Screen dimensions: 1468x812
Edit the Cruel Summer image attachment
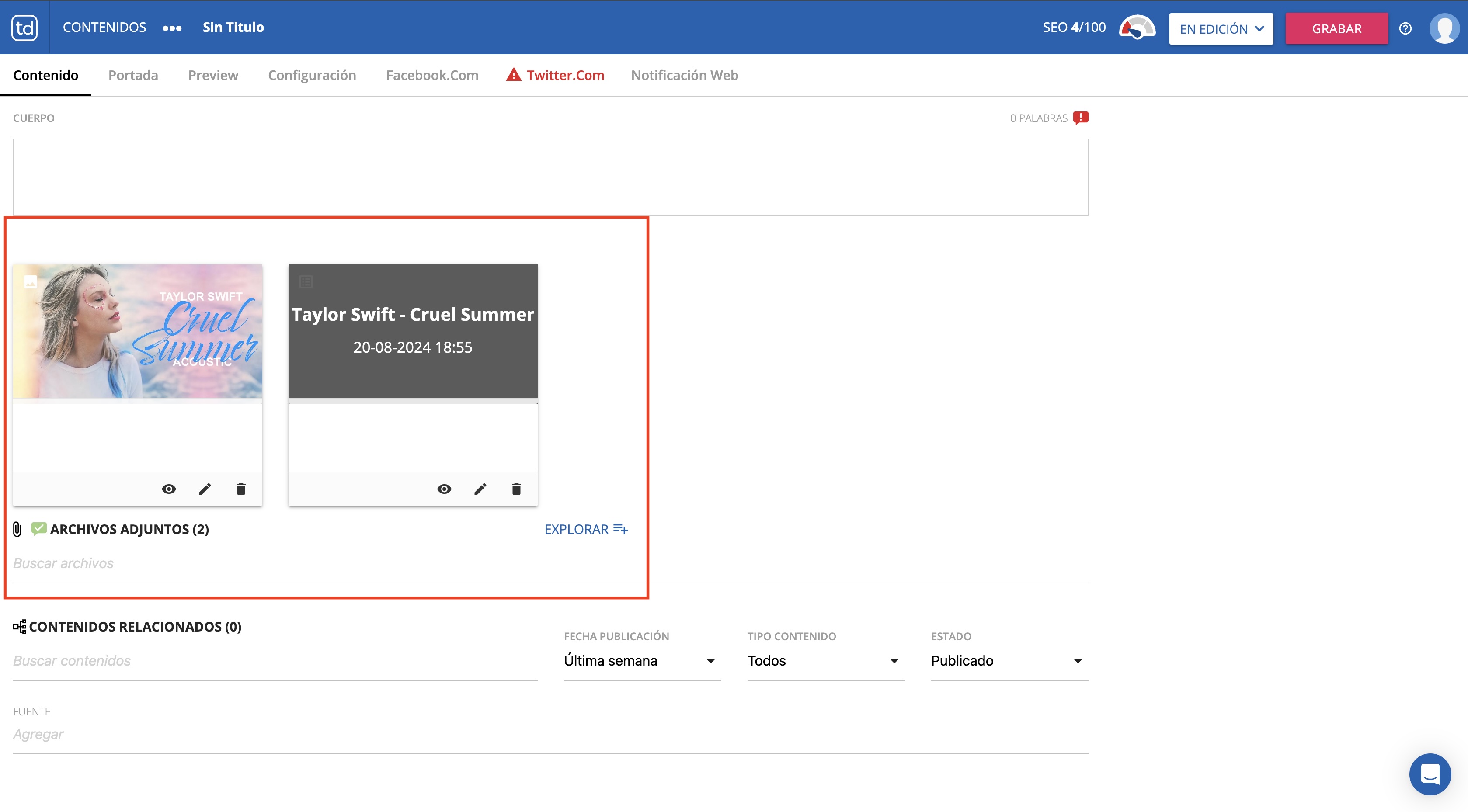(x=205, y=489)
